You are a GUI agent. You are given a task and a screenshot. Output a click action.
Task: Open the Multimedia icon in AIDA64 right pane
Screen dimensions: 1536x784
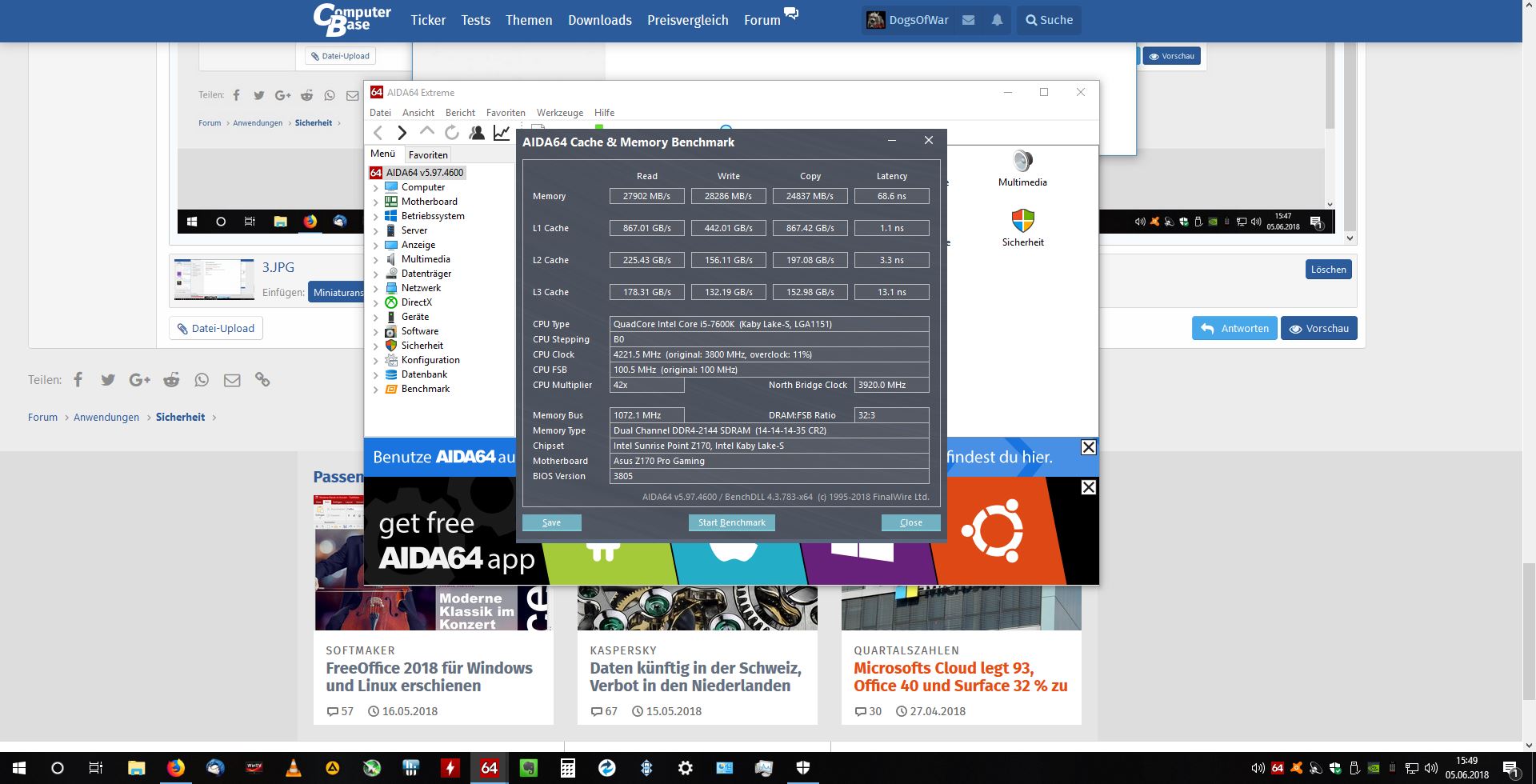tap(1022, 168)
